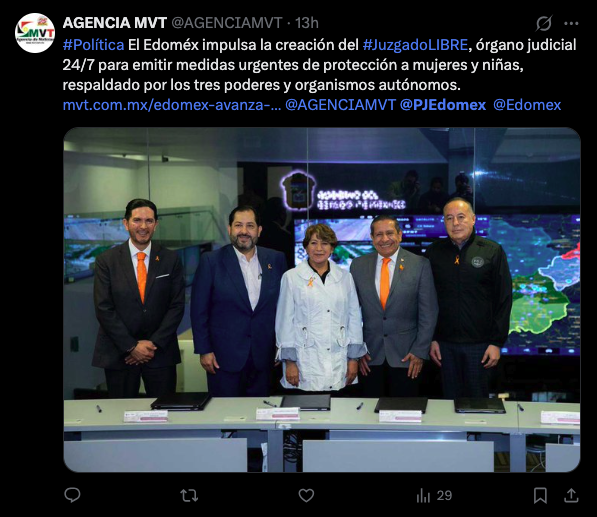
Task: Open the @Edomex mention
Action: click(527, 105)
